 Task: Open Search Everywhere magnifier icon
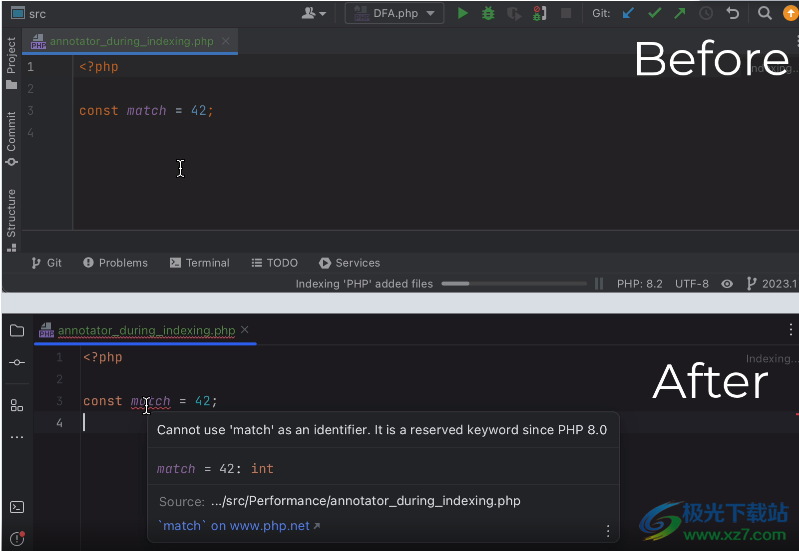(764, 13)
